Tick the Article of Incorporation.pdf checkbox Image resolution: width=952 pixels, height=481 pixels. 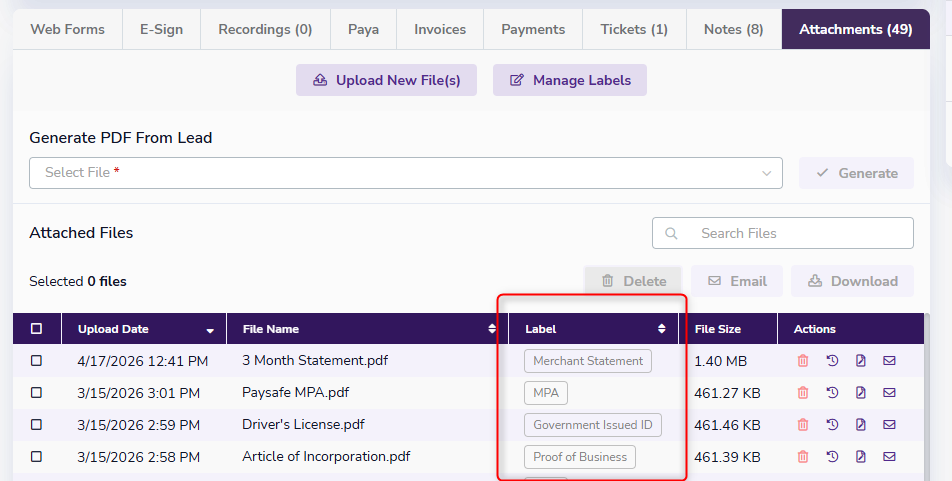tap(36, 457)
